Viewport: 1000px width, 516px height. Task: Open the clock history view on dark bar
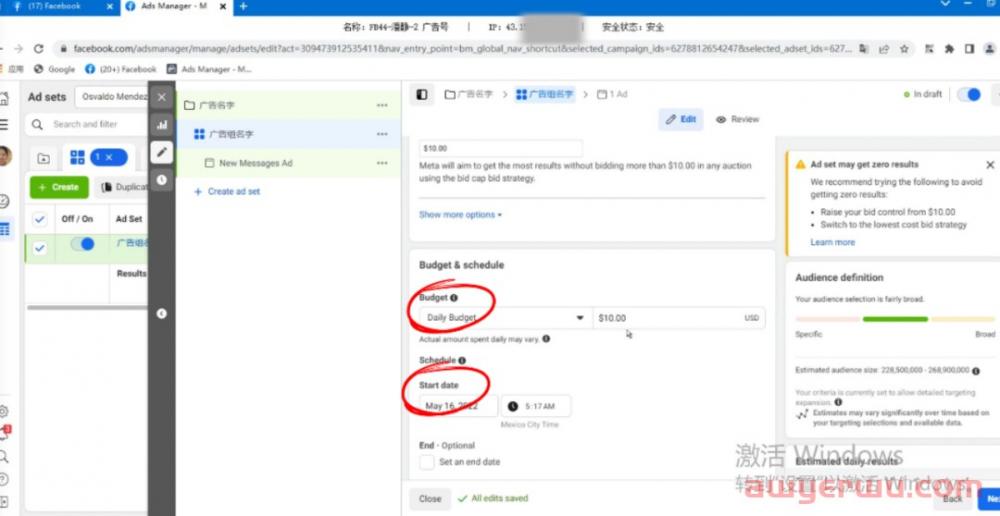point(161,180)
